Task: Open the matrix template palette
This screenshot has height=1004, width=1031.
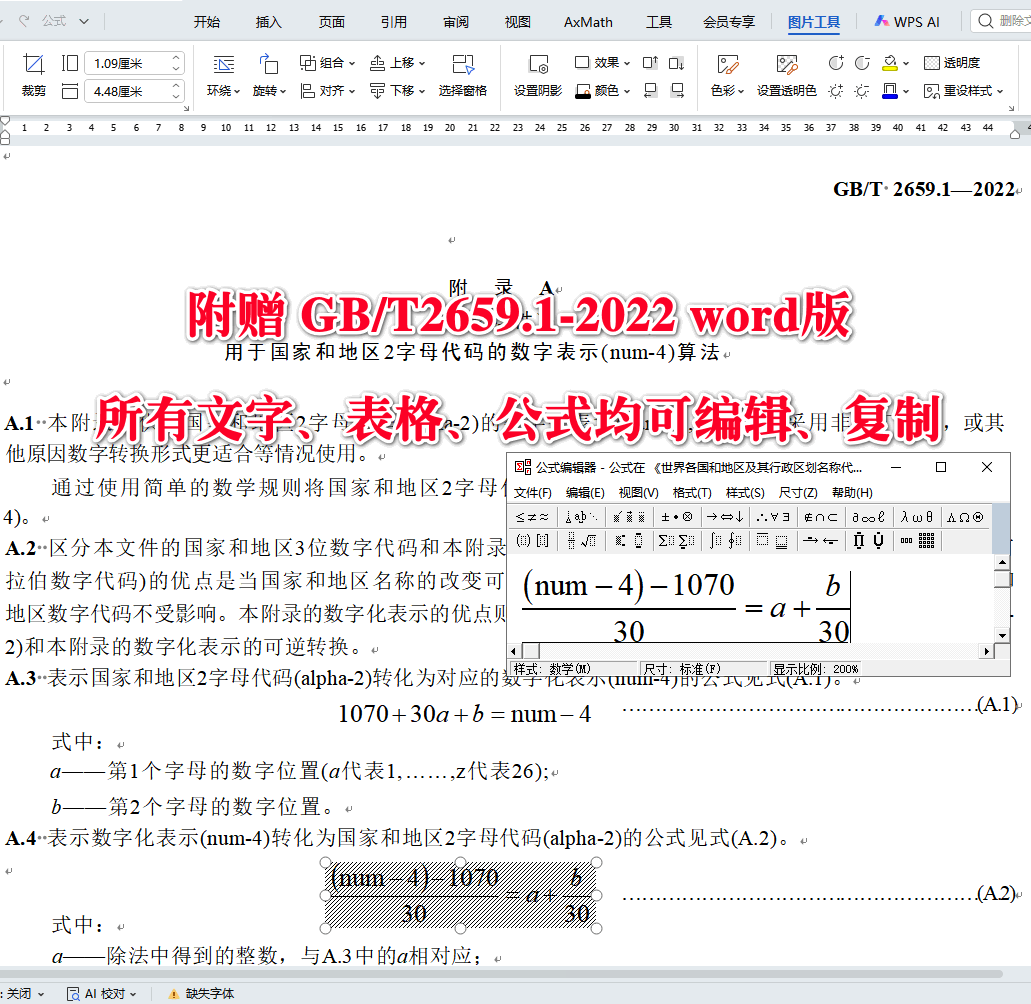Action: click(x=928, y=539)
